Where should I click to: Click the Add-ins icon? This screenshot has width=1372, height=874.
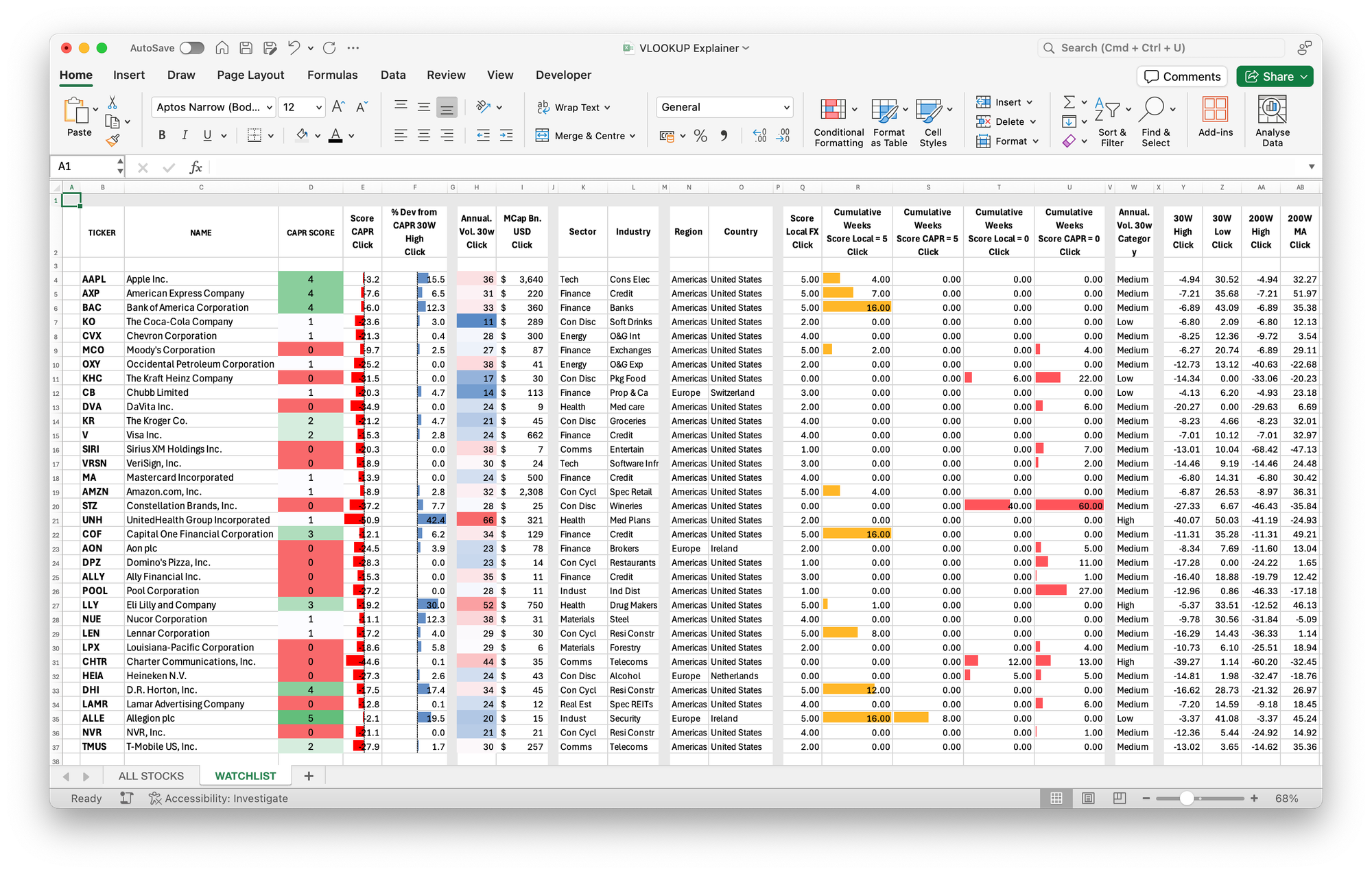coord(1215,109)
